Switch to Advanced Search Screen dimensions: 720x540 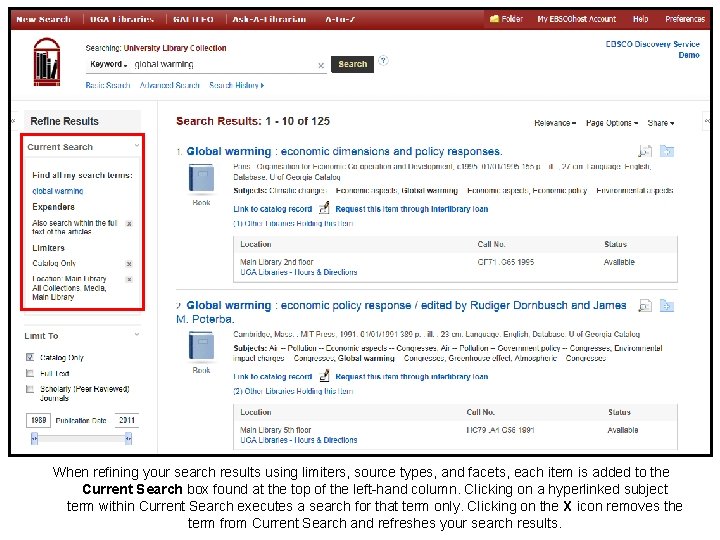point(169,85)
